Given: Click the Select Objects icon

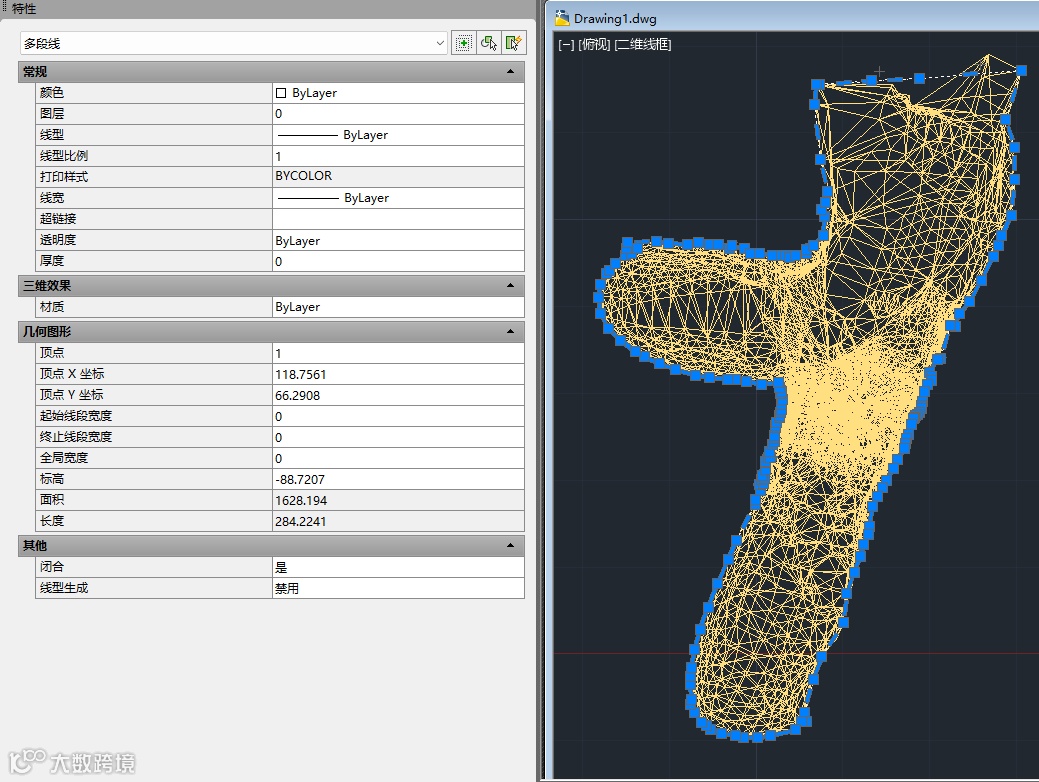Looking at the screenshot, I should click(x=489, y=43).
